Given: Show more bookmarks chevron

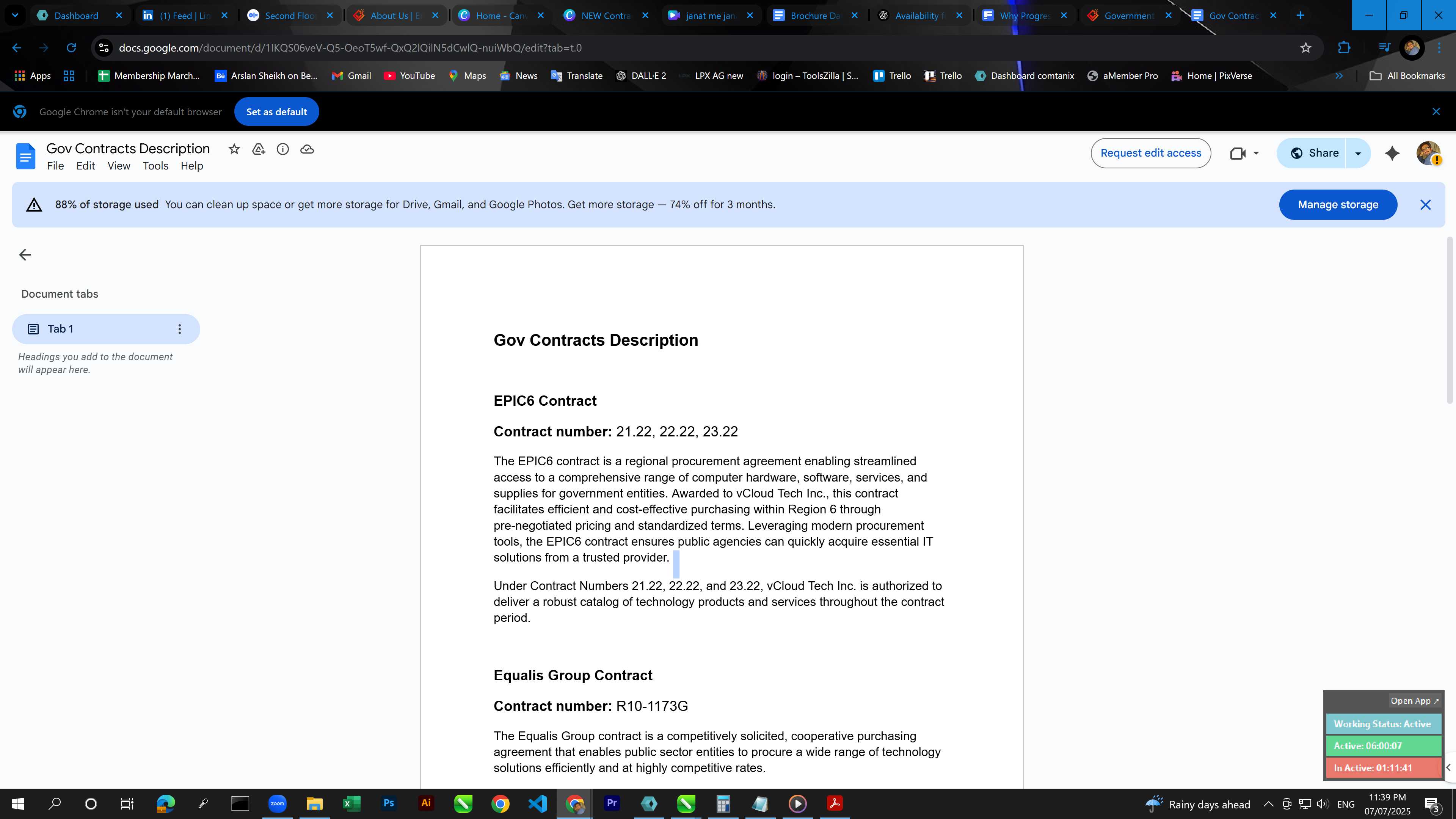Looking at the screenshot, I should (x=1339, y=76).
